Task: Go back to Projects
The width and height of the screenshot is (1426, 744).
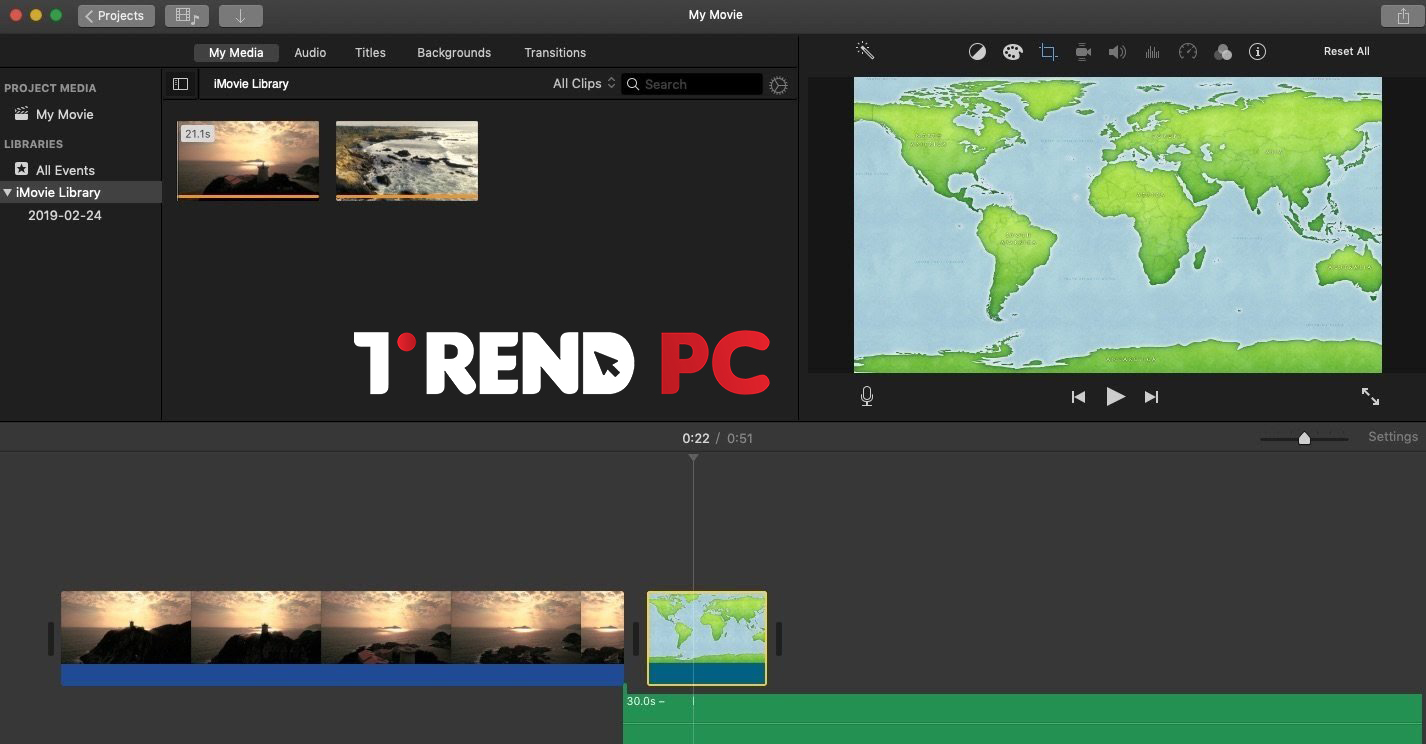Action: pos(116,16)
